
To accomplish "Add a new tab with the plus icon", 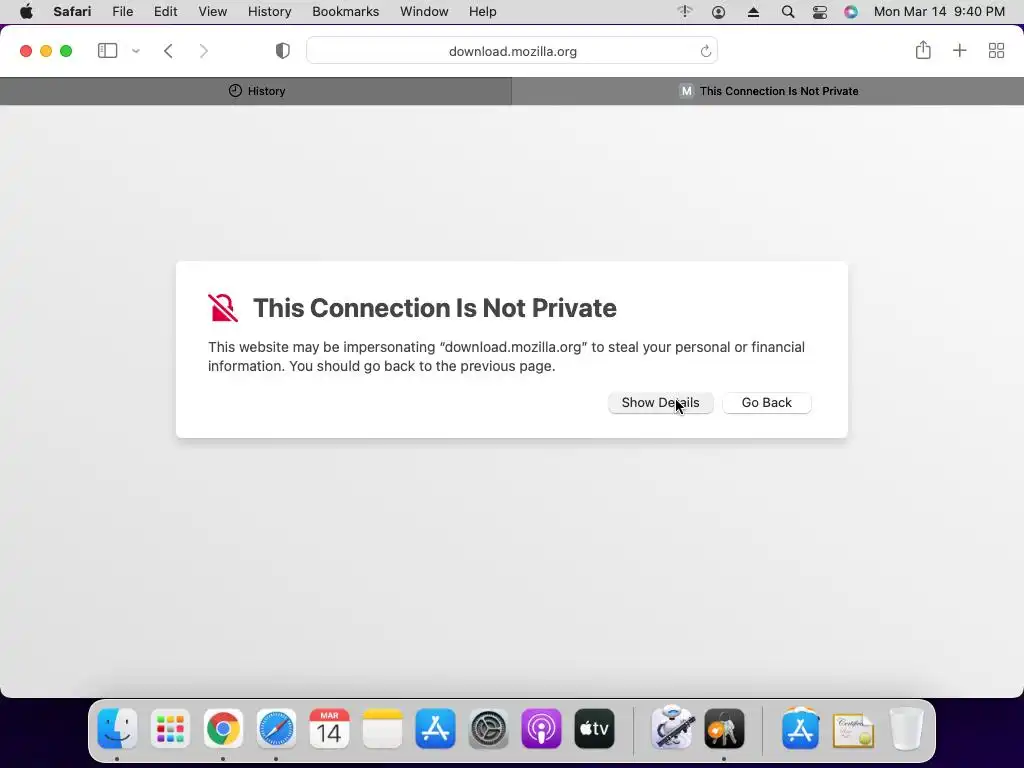I will click(x=959, y=50).
